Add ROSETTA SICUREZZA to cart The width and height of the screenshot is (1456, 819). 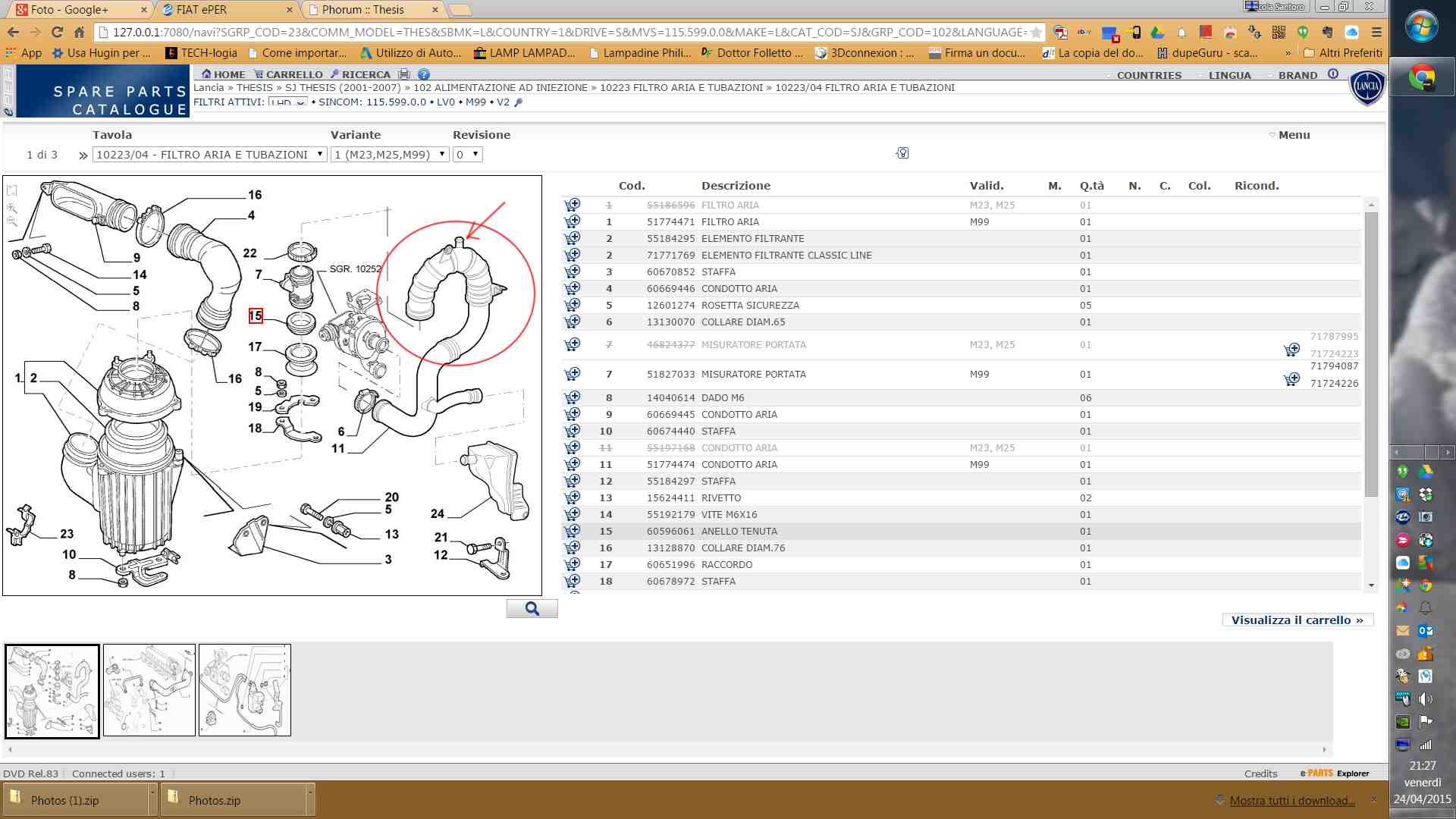573,305
